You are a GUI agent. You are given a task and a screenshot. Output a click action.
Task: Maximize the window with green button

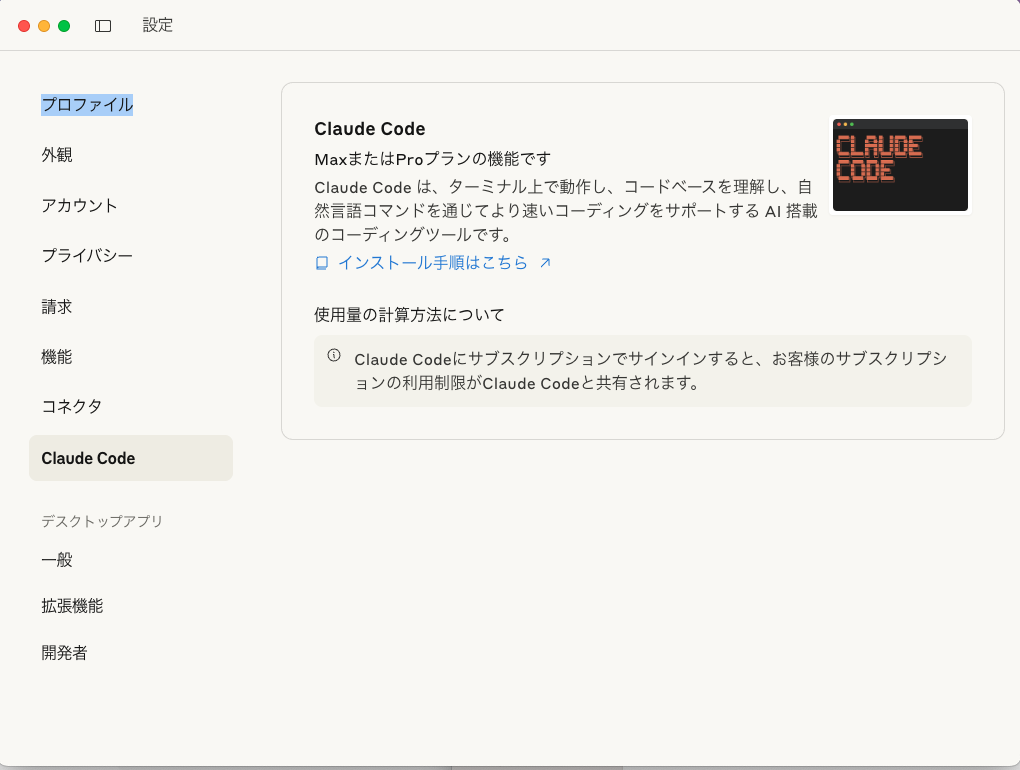coord(64,26)
